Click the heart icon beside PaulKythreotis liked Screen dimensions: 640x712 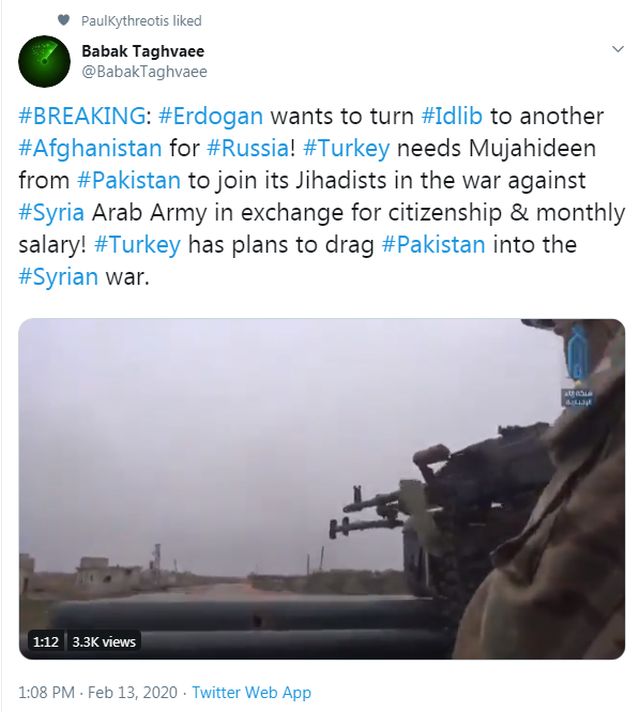coord(64,20)
